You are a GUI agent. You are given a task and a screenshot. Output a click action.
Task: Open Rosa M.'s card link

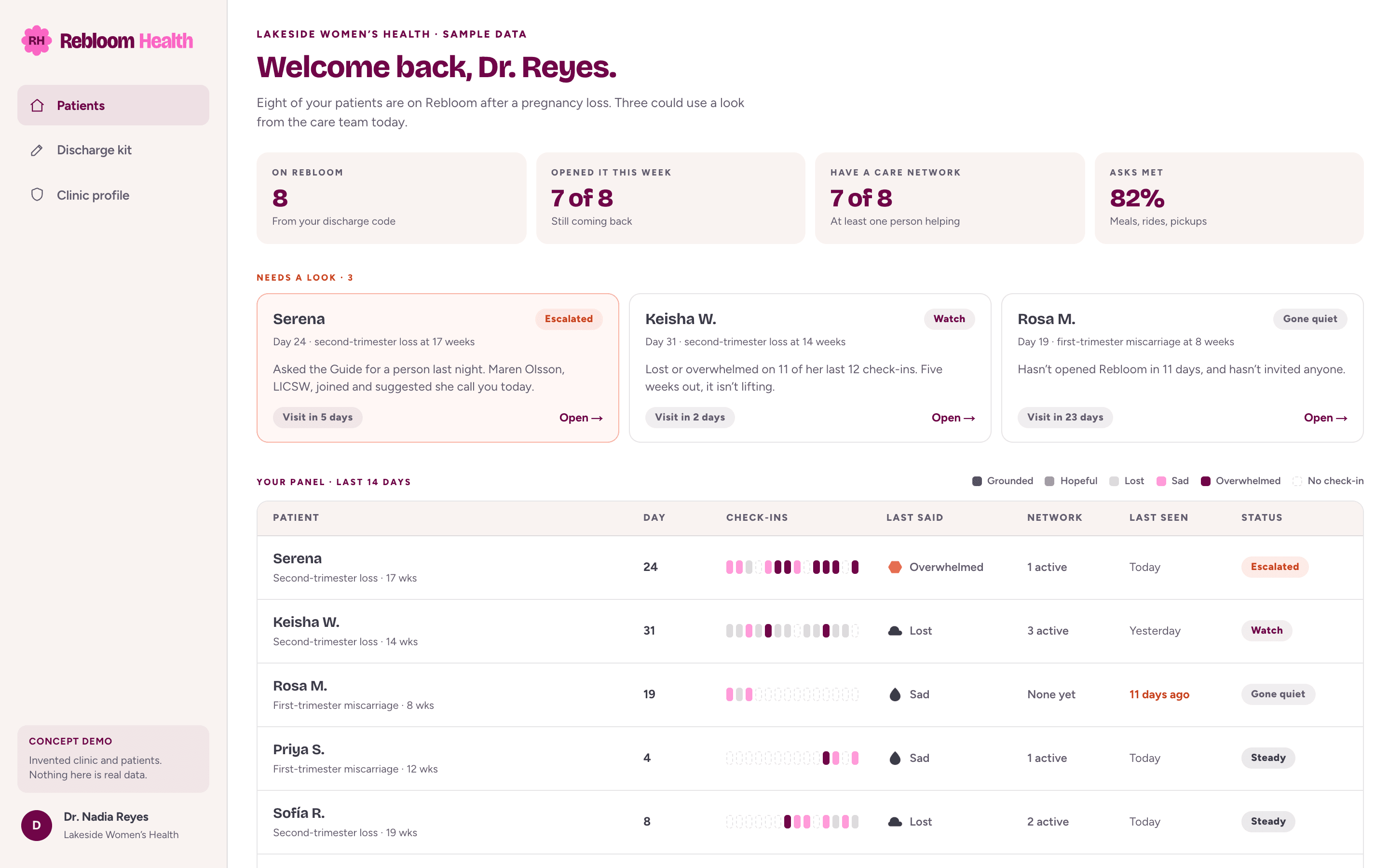pyautogui.click(x=1325, y=418)
